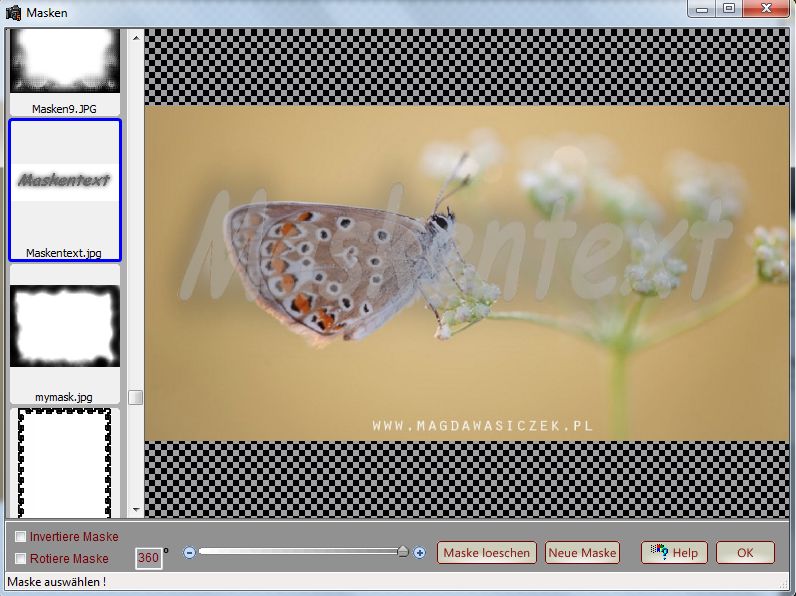The height and width of the screenshot is (596, 796).
Task: Click the mask opacity slider handle
Action: point(402,551)
